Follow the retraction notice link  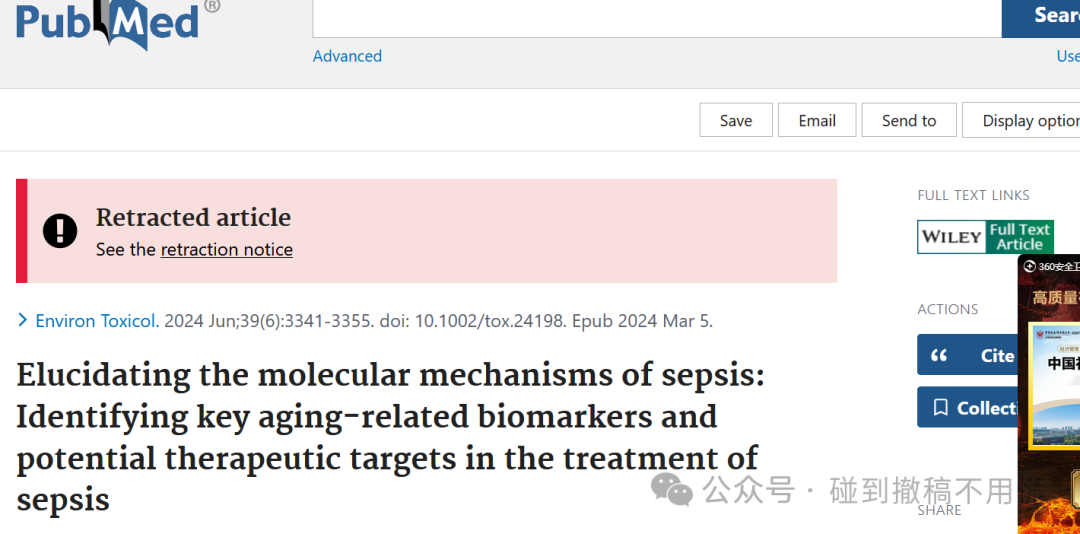point(227,249)
